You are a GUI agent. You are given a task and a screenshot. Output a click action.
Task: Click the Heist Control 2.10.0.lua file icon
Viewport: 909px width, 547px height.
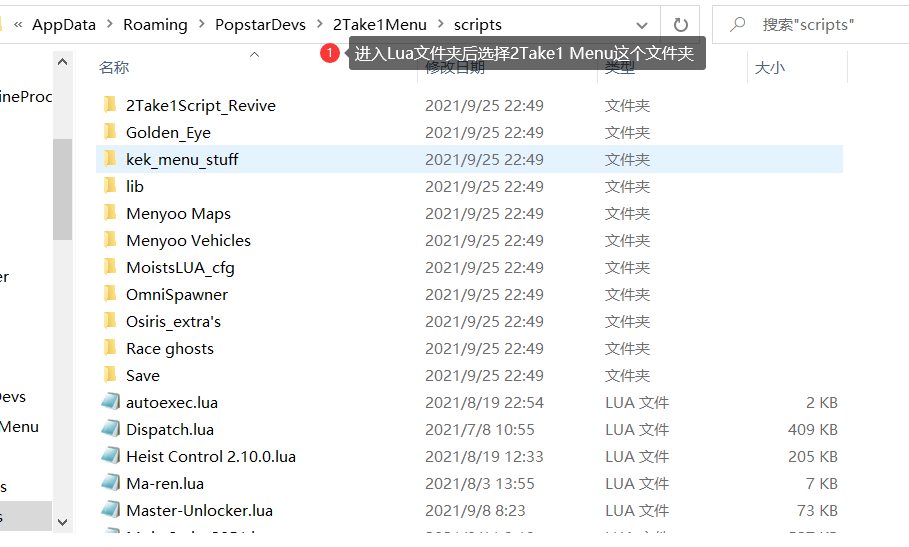110,456
